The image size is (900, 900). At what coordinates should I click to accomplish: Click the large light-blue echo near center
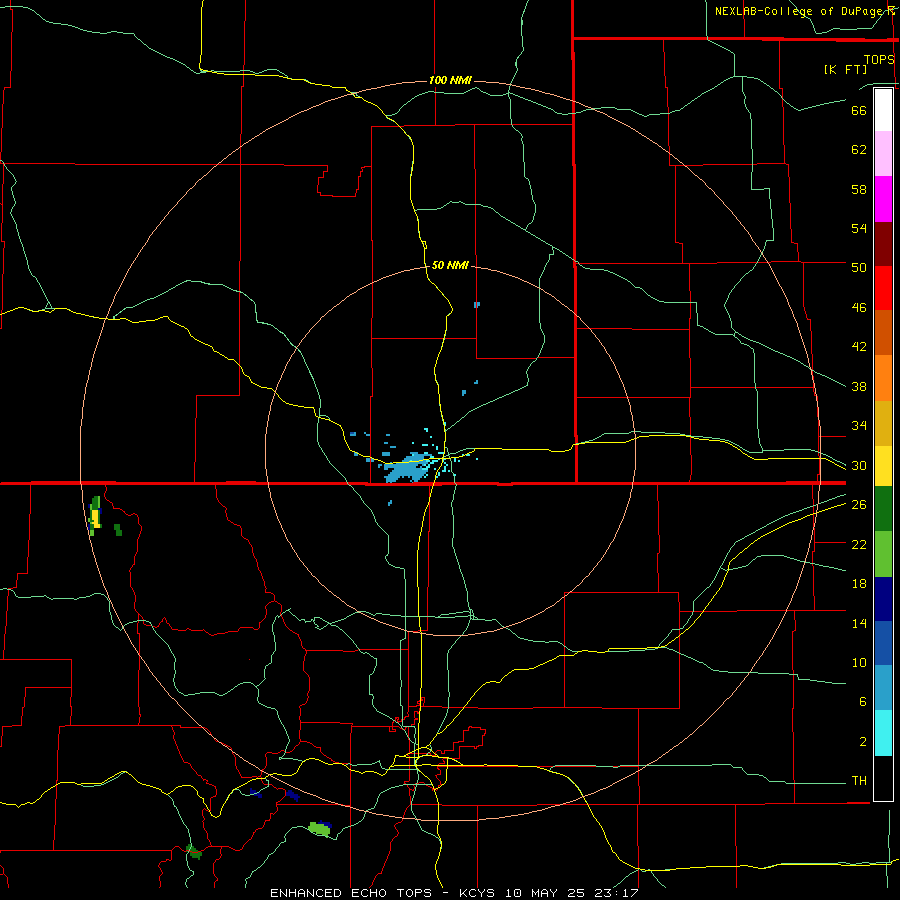pos(409,468)
